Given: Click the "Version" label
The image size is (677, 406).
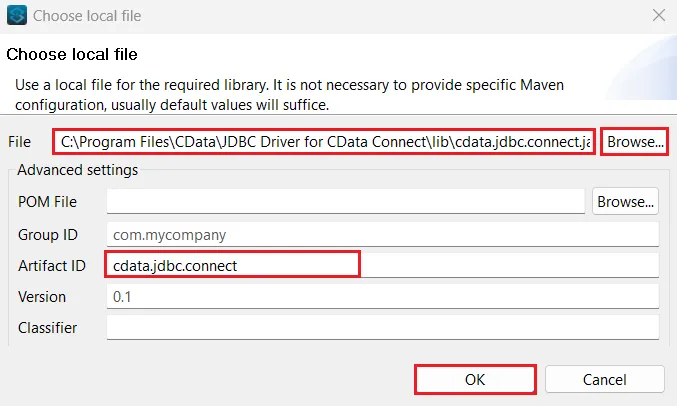Looking at the screenshot, I should (42, 297).
